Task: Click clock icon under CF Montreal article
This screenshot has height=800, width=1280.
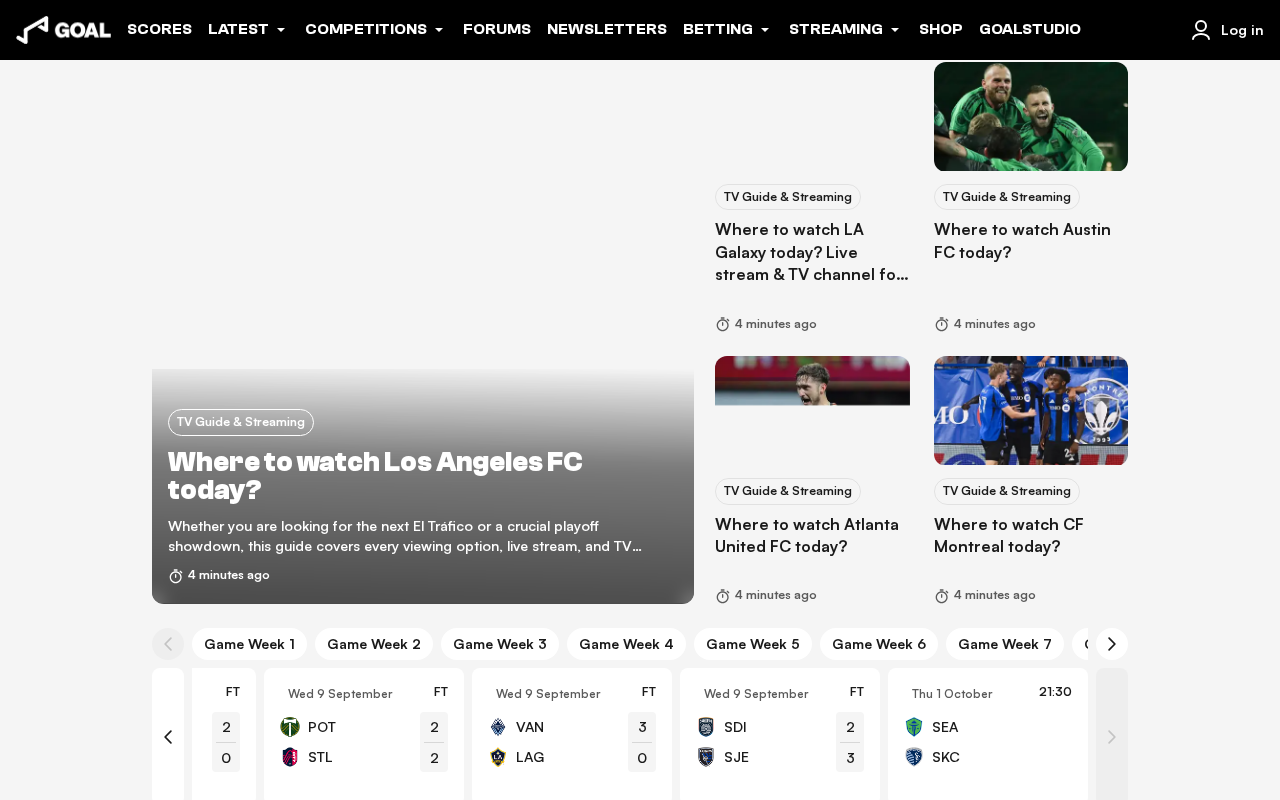Action: pos(942,596)
